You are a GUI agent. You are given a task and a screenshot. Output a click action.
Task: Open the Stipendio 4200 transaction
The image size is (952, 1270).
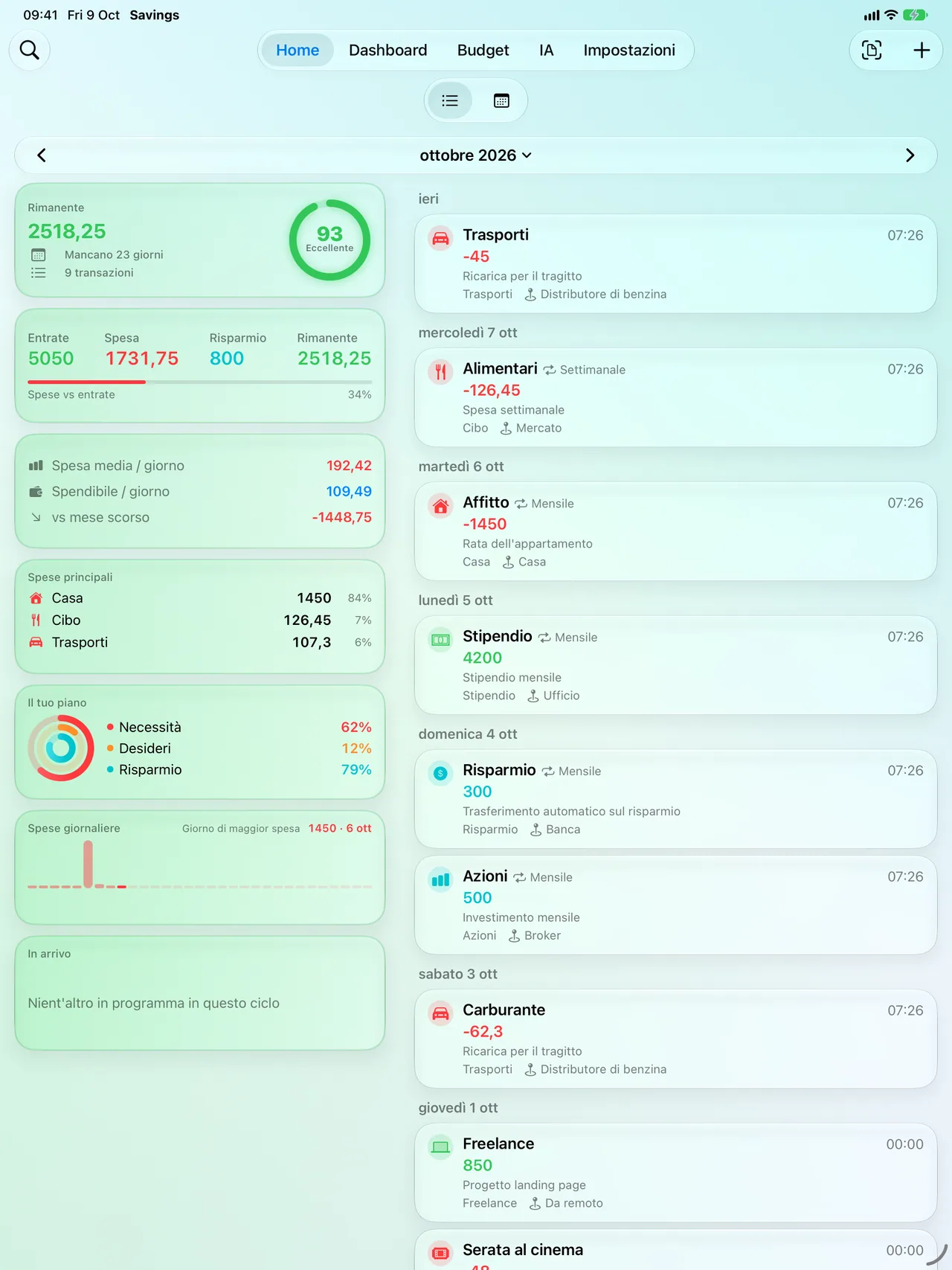[x=675, y=665]
